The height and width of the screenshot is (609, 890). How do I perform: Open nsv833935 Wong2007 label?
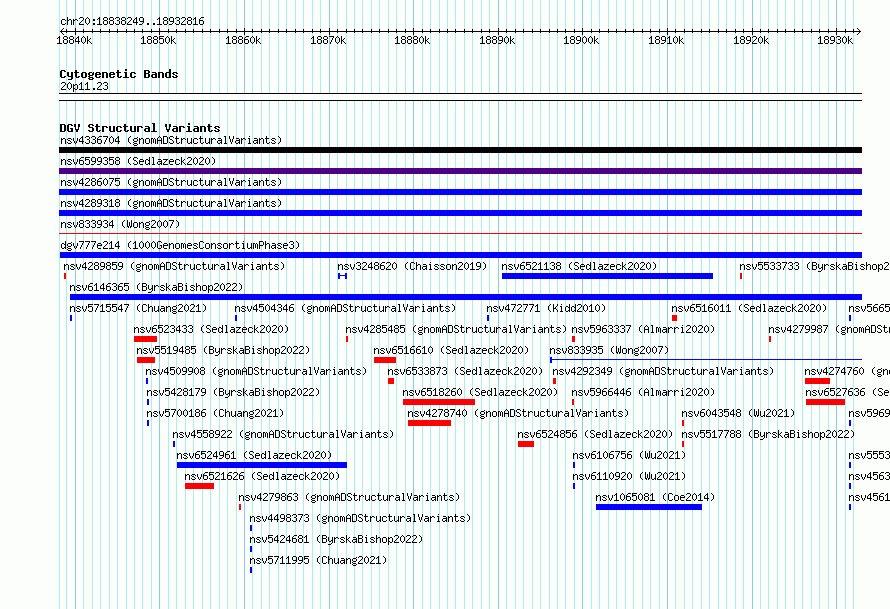pyautogui.click(x=609, y=350)
